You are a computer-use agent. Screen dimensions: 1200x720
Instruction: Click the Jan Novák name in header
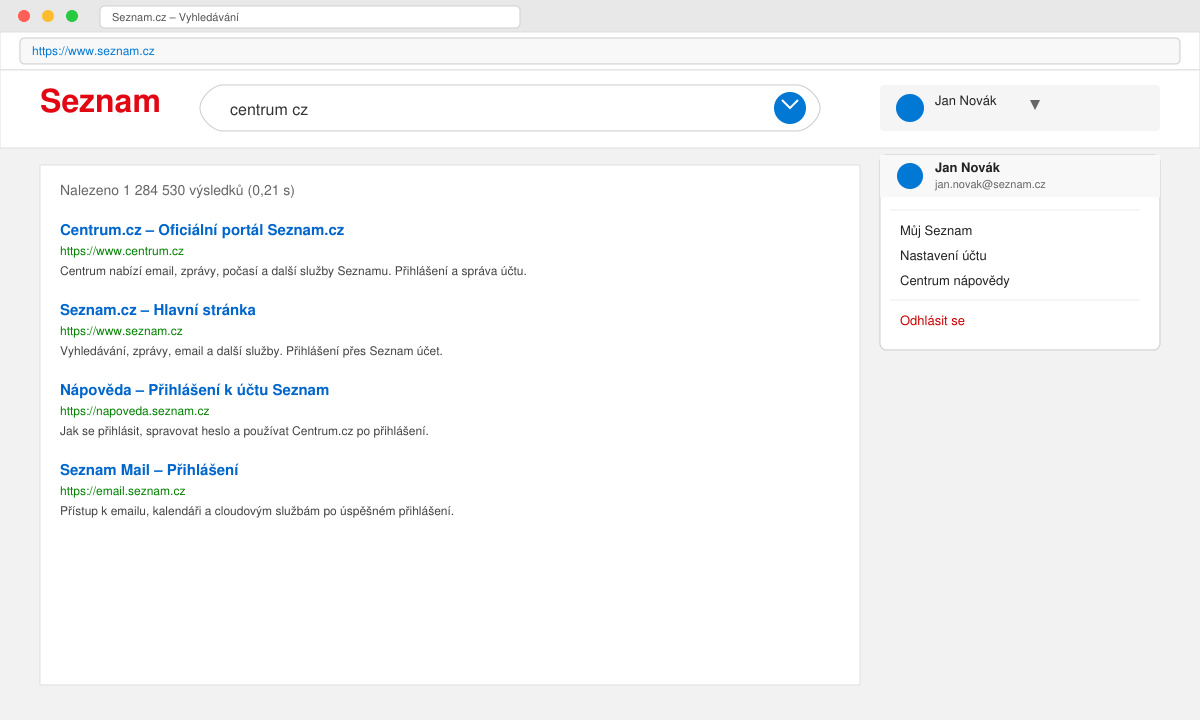(x=966, y=101)
